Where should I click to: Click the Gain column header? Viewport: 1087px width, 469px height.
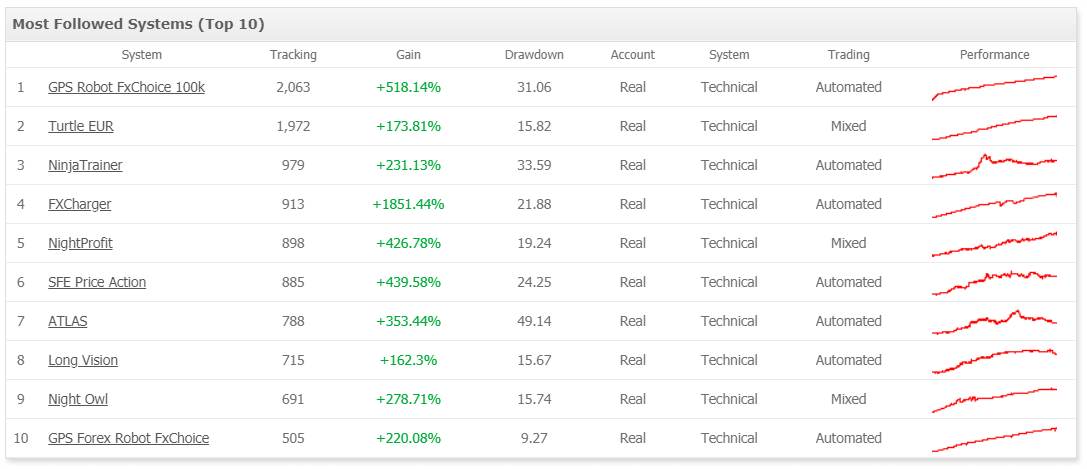tap(408, 55)
